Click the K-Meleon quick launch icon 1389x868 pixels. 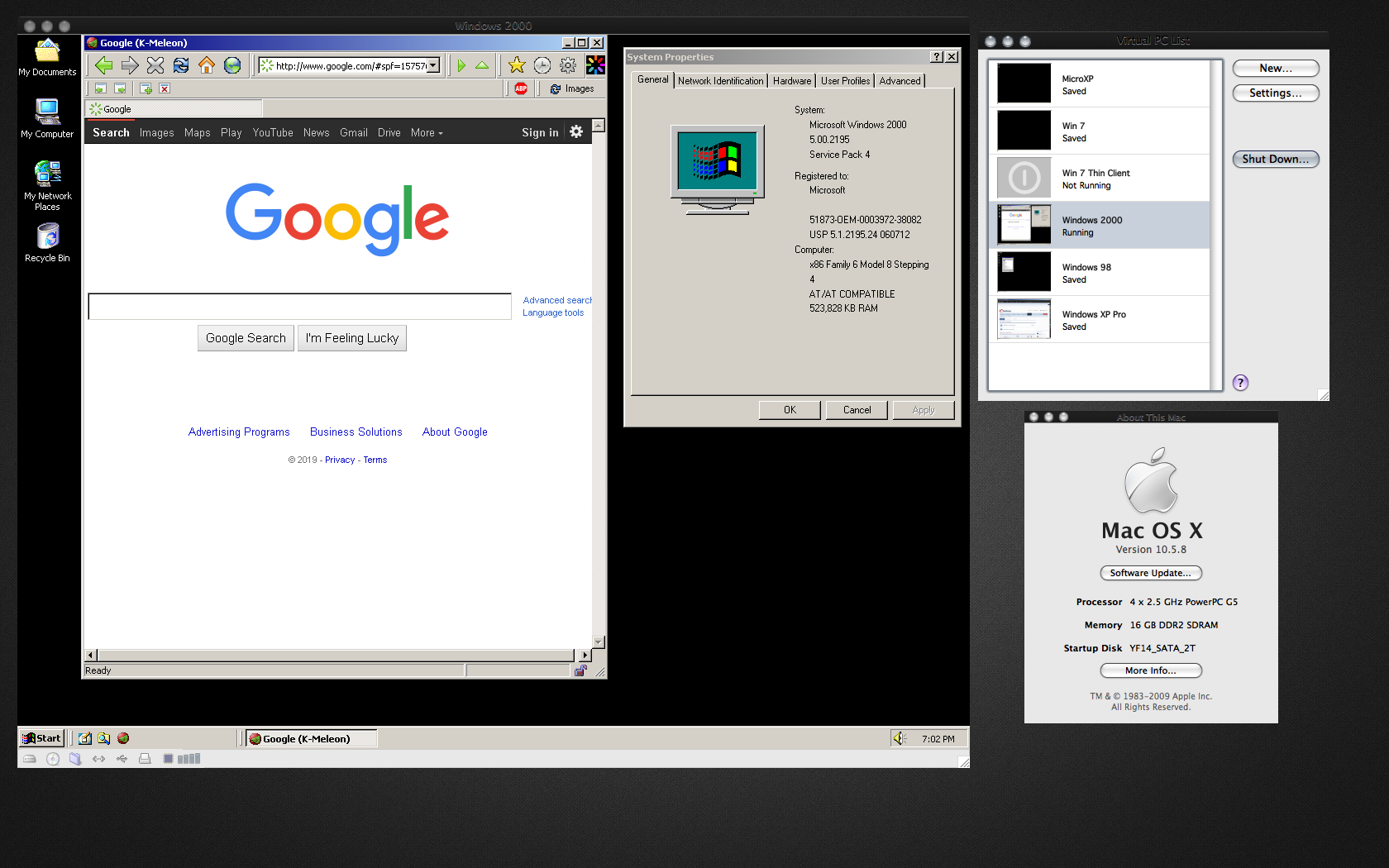[x=123, y=738]
